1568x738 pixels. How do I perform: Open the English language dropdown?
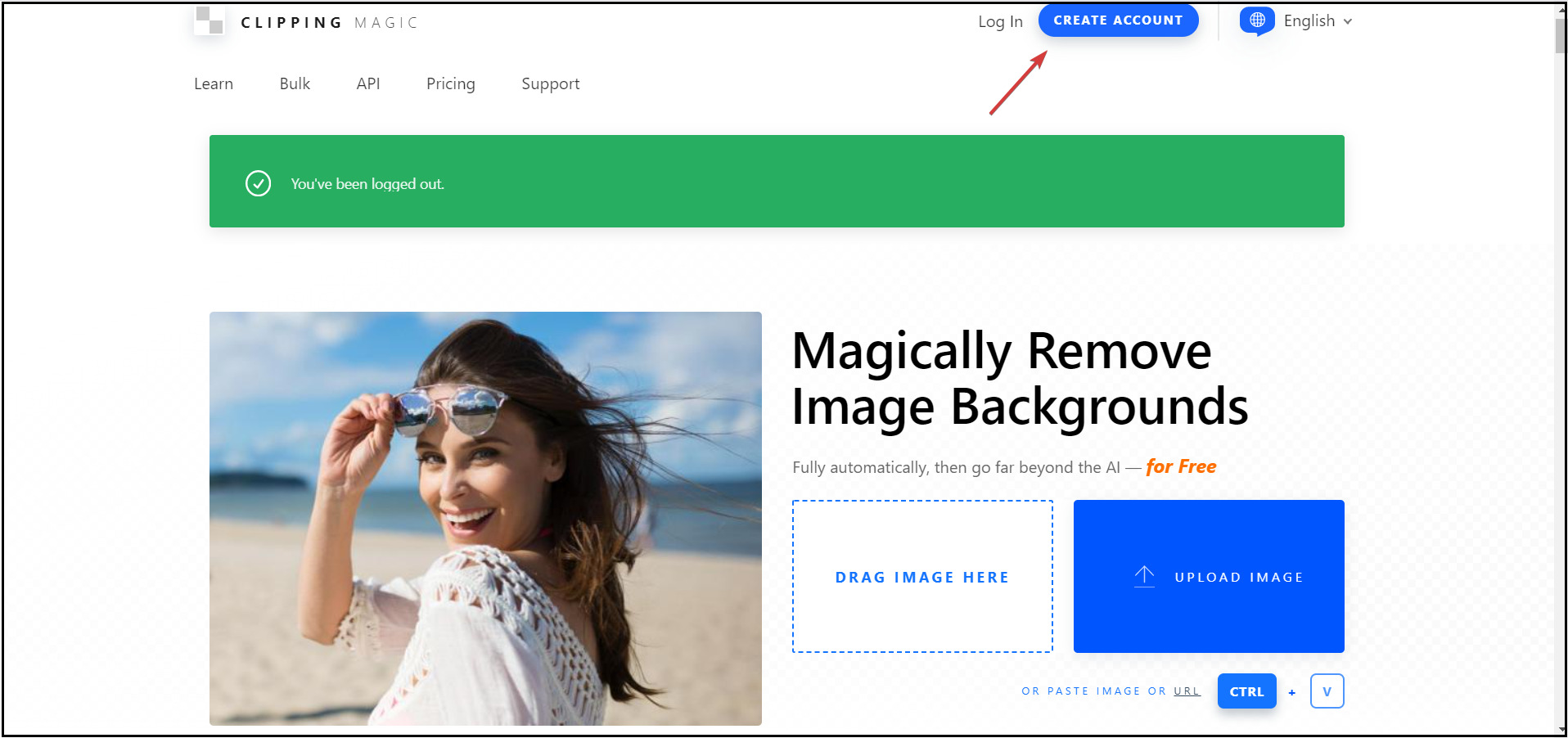[x=1318, y=21]
